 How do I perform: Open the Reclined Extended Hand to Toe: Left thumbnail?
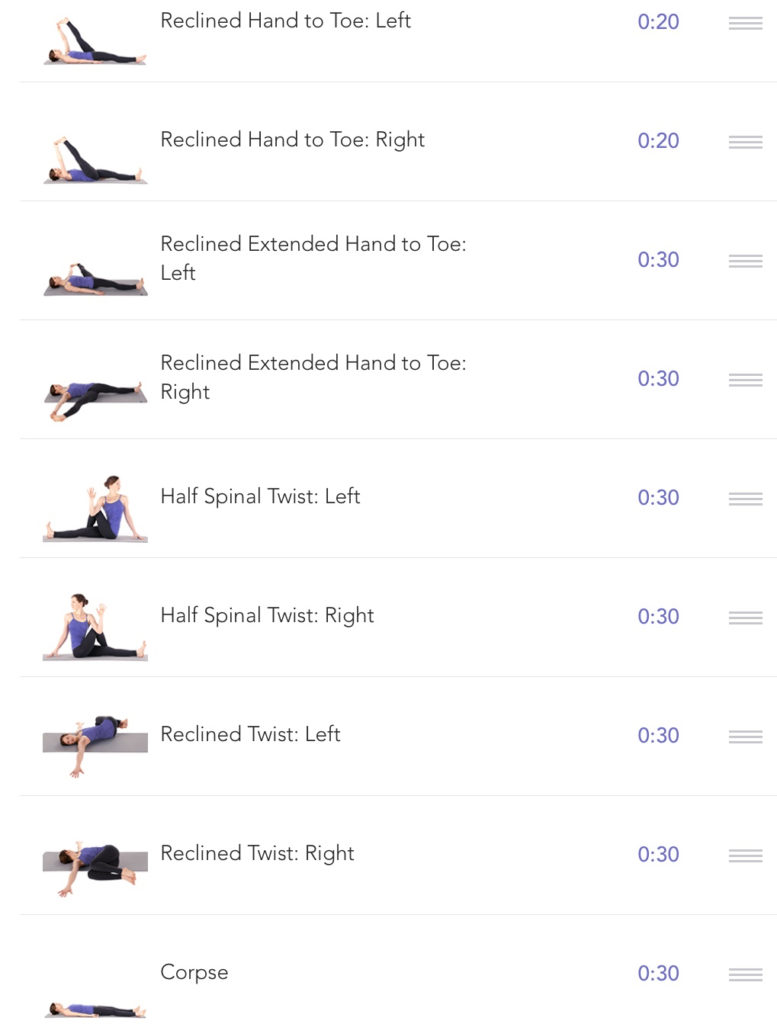click(95, 279)
